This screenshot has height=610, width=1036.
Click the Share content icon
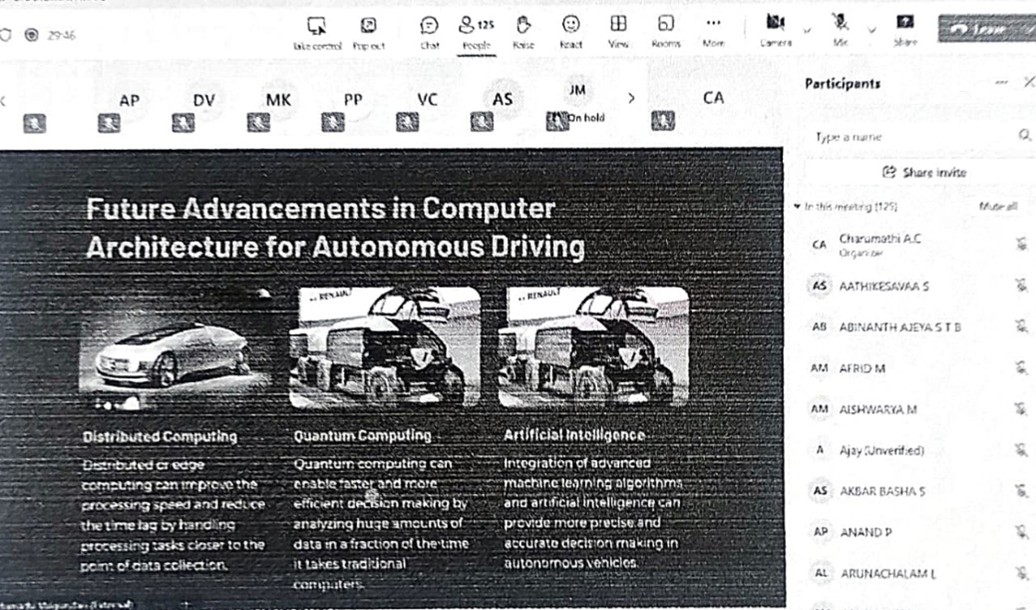(x=905, y=26)
